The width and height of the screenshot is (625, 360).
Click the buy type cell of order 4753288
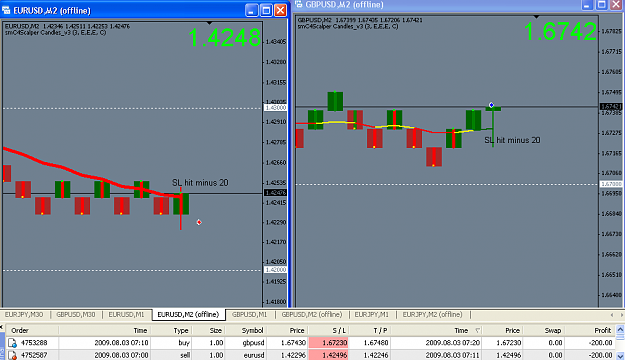tap(184, 343)
